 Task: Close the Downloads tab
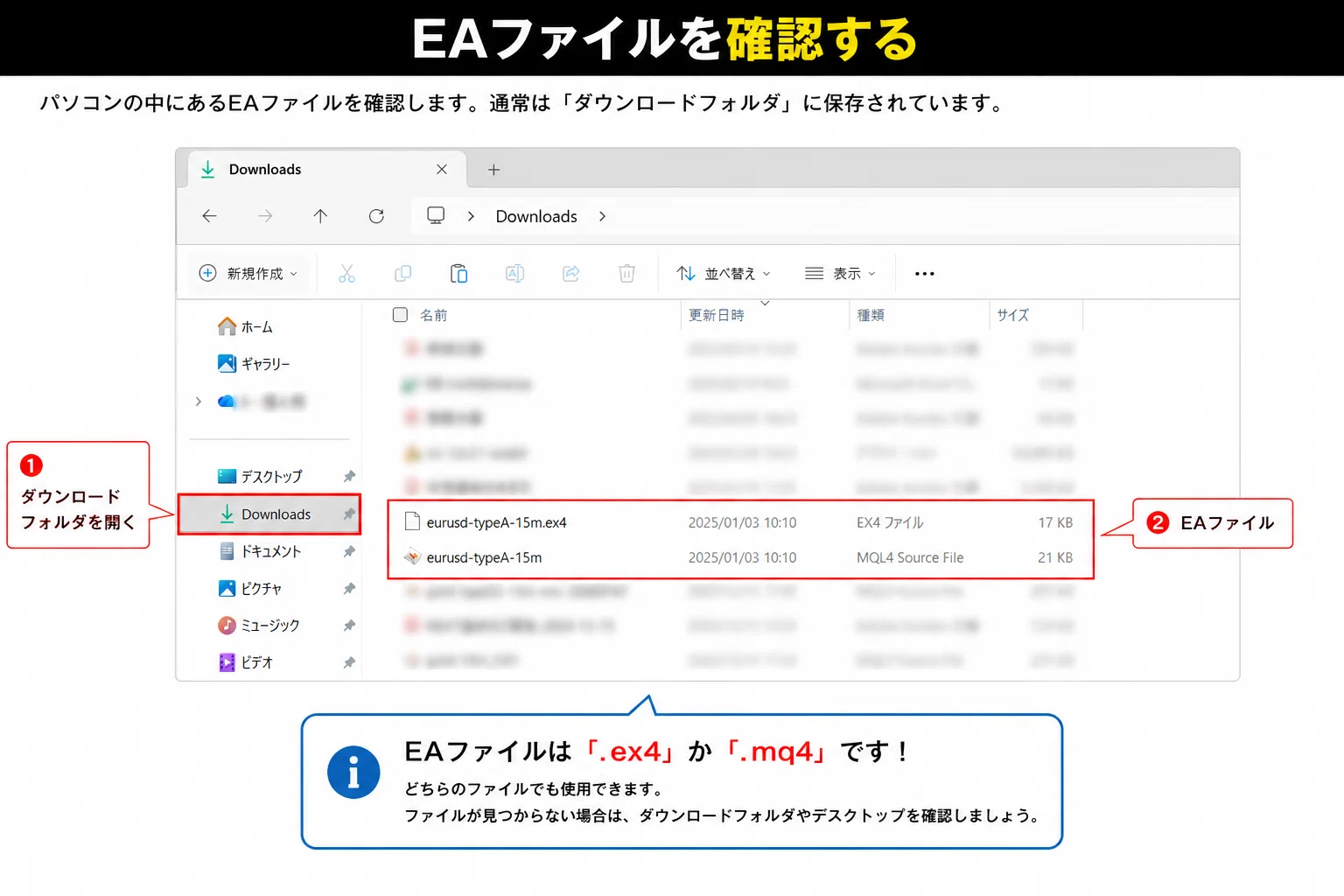click(442, 169)
